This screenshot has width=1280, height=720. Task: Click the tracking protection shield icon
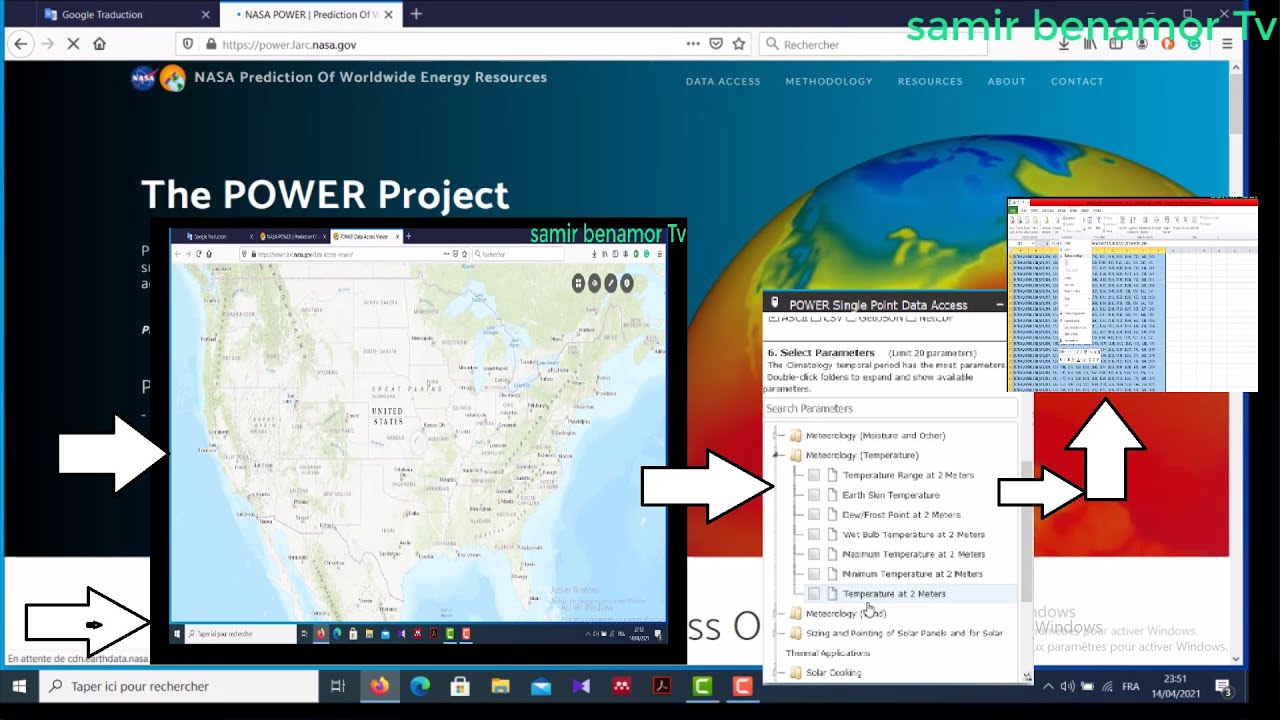pos(187,44)
